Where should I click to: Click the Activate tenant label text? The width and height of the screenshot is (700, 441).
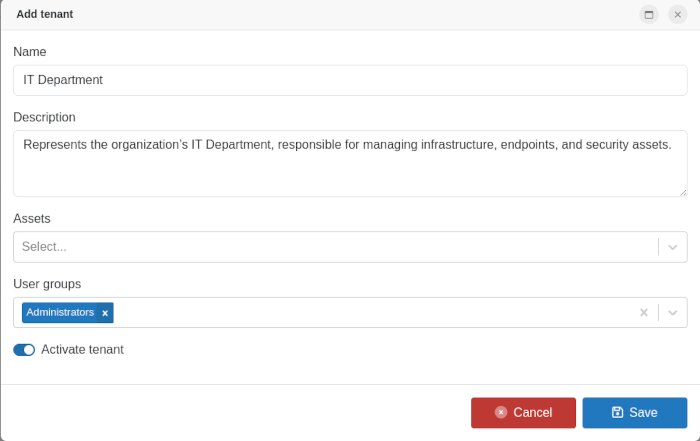(x=82, y=350)
